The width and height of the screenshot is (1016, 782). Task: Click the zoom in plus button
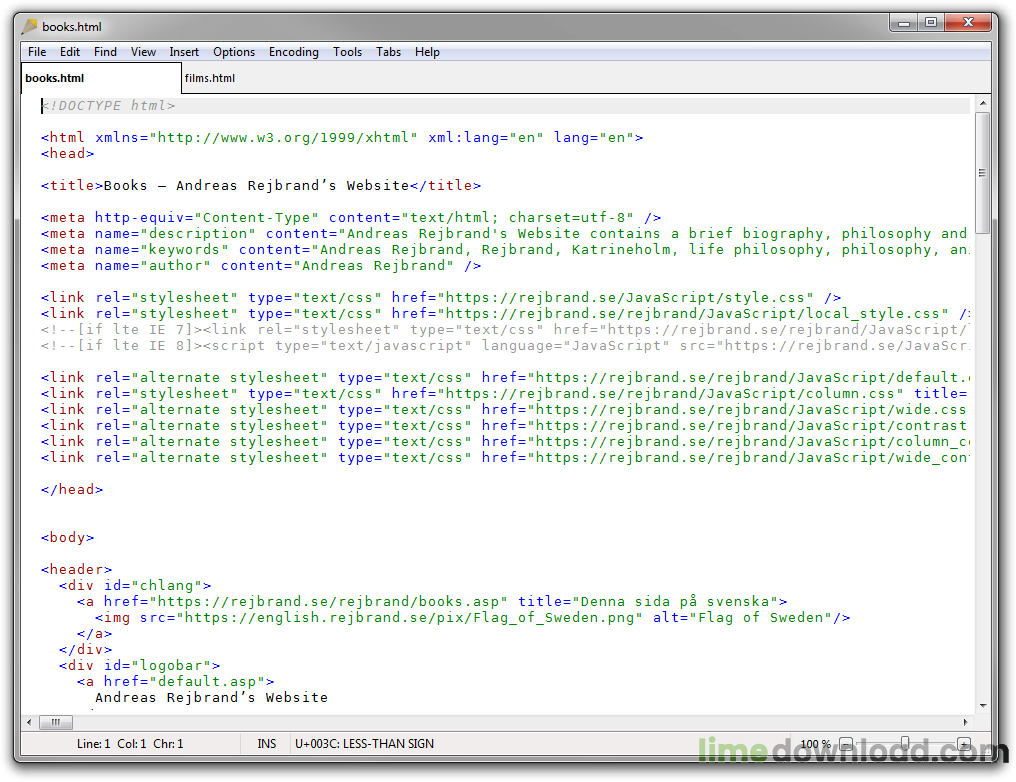[x=964, y=744]
